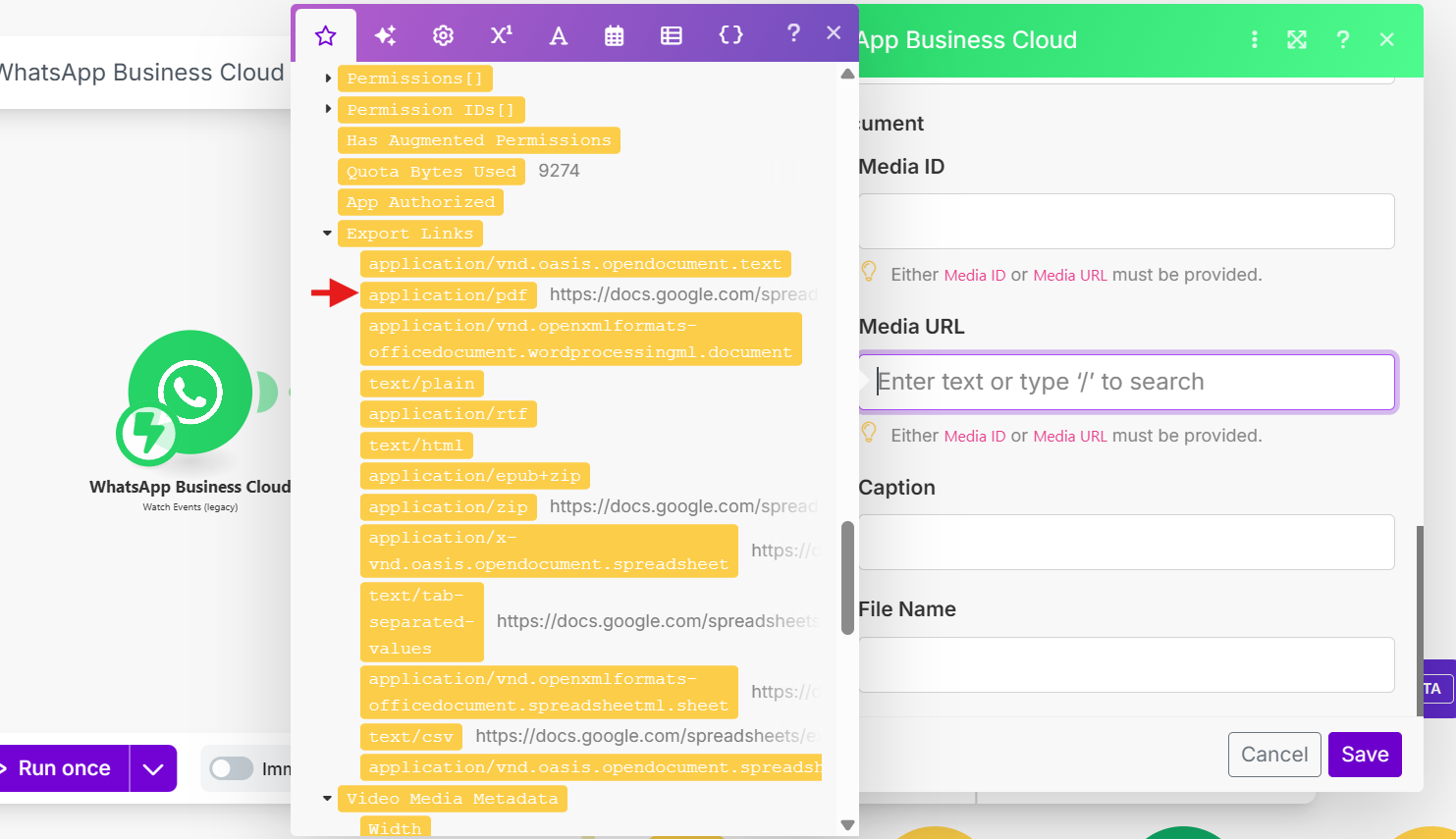Insert the application/zip export link

[x=448, y=507]
